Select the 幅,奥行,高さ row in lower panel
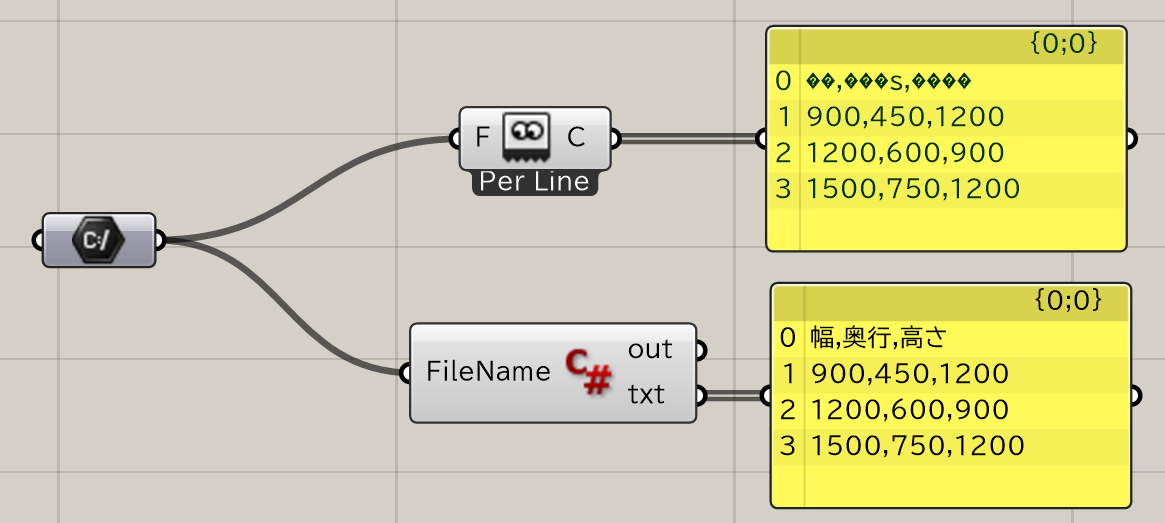 coord(952,337)
